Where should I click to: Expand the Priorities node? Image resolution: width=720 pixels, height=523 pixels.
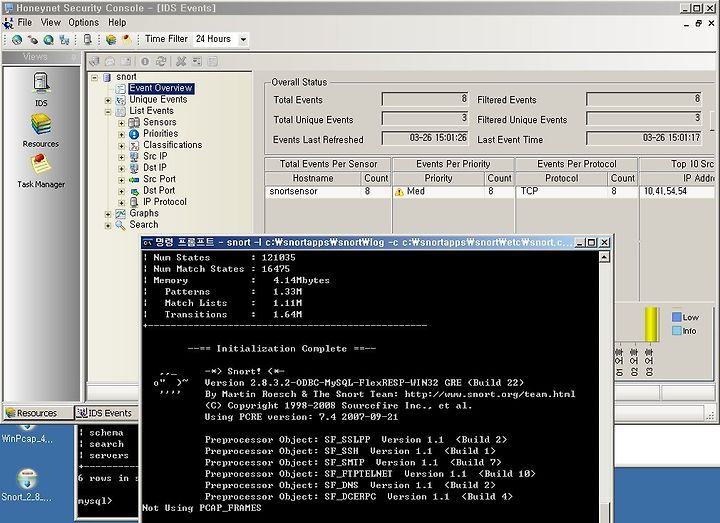pos(121,135)
